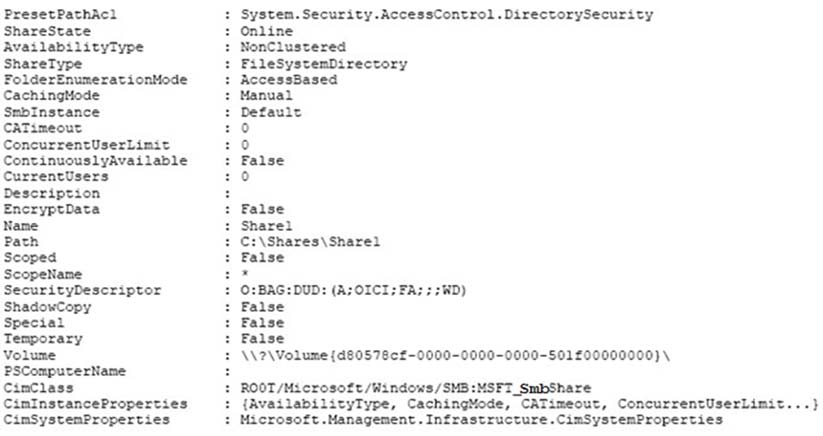The height and width of the screenshot is (436, 823).
Task: Select the ShareState value Online
Action: [267, 31]
